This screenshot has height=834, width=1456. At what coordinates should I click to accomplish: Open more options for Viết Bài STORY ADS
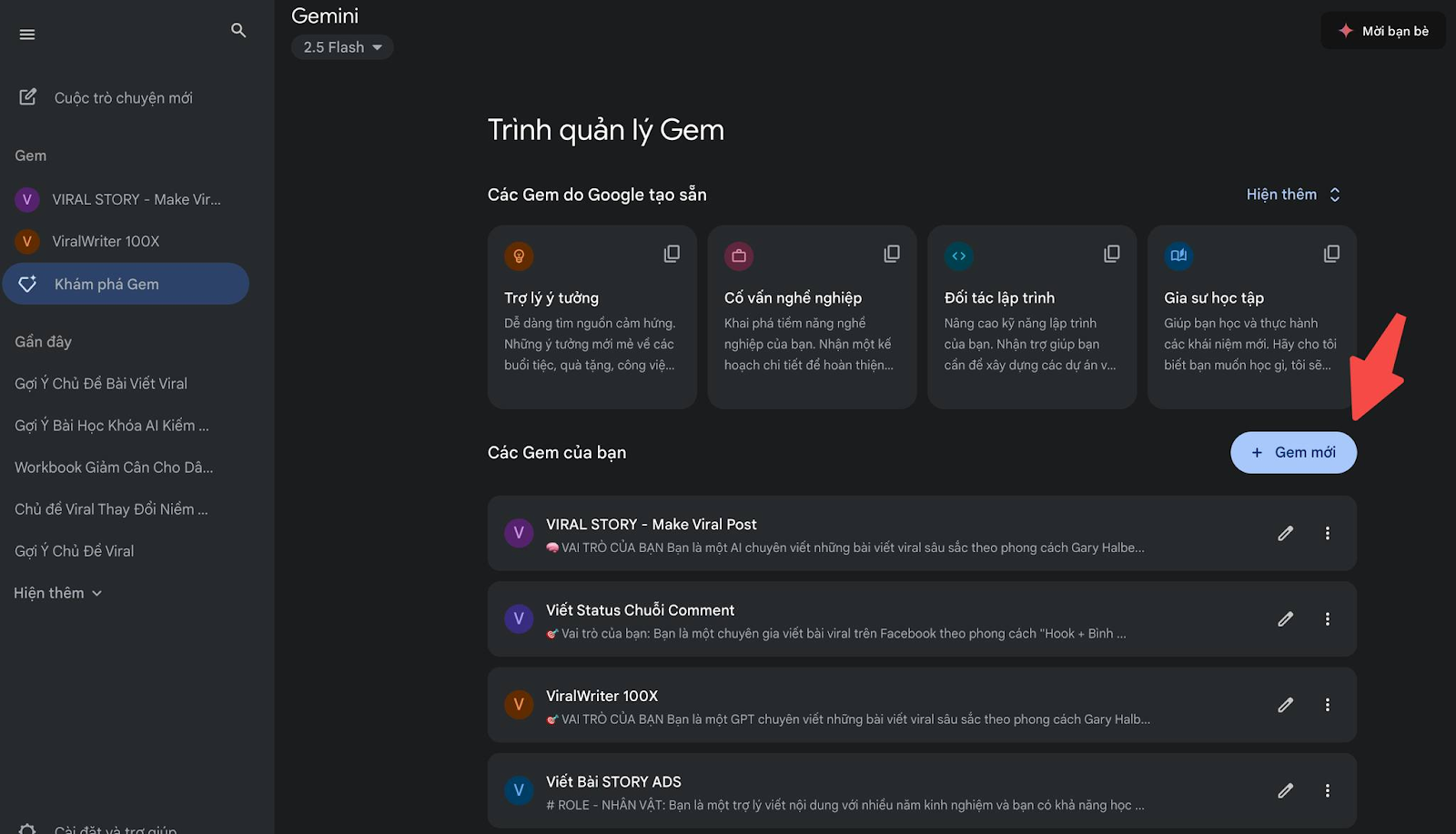[x=1328, y=790]
